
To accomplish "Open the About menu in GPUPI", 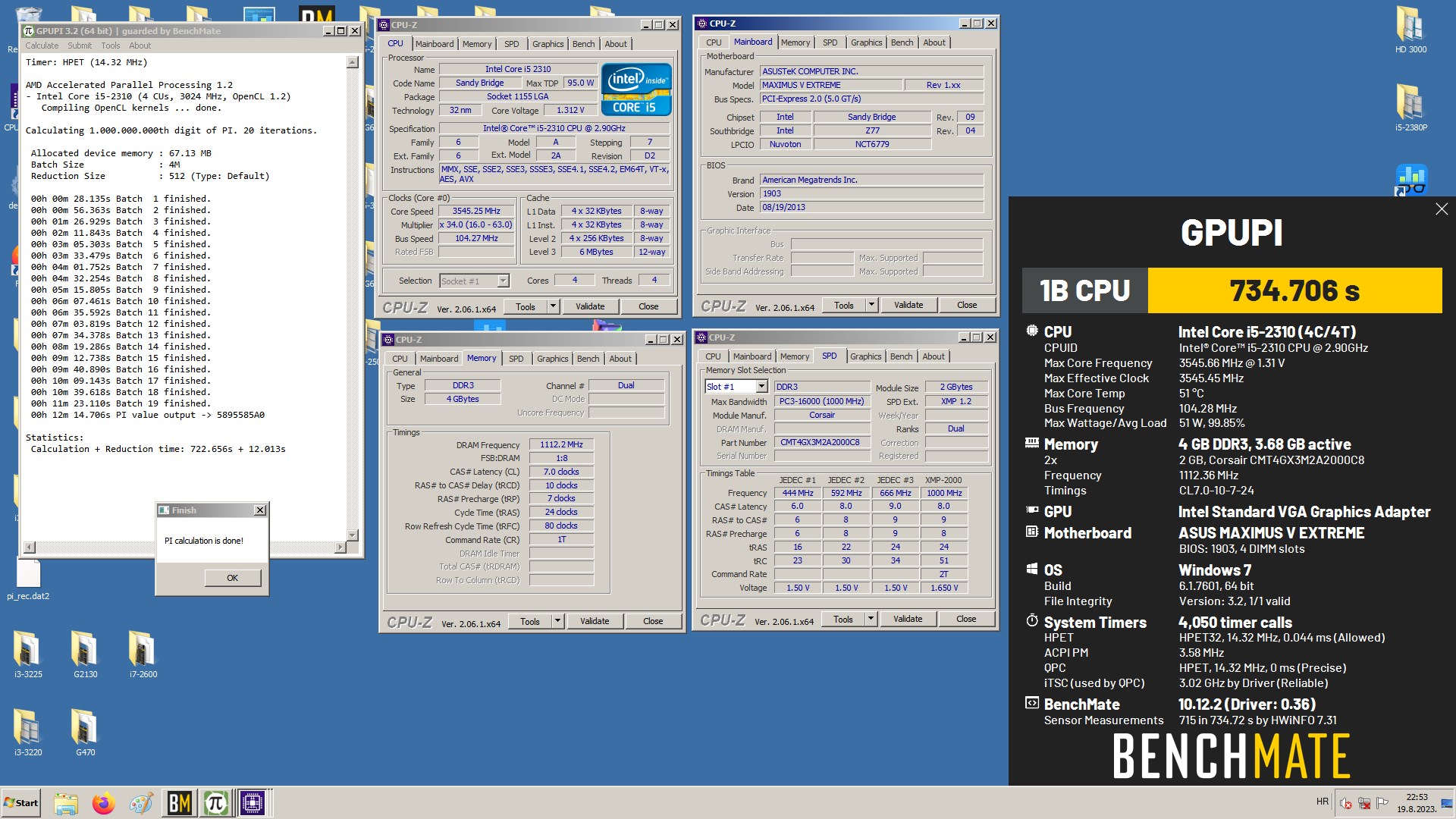I will click(140, 45).
